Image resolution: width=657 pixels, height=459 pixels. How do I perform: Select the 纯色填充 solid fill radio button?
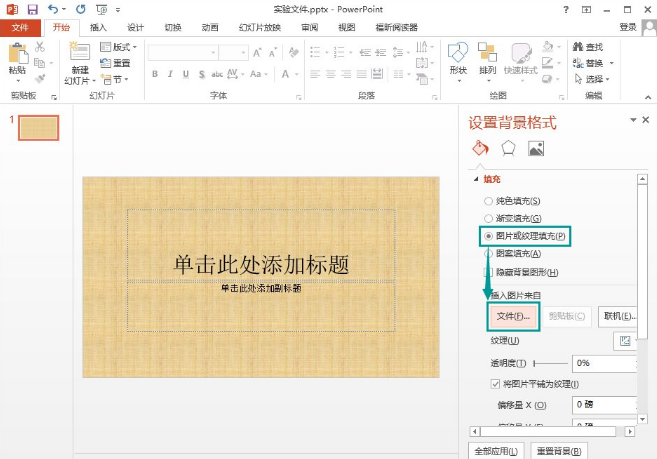[488, 201]
